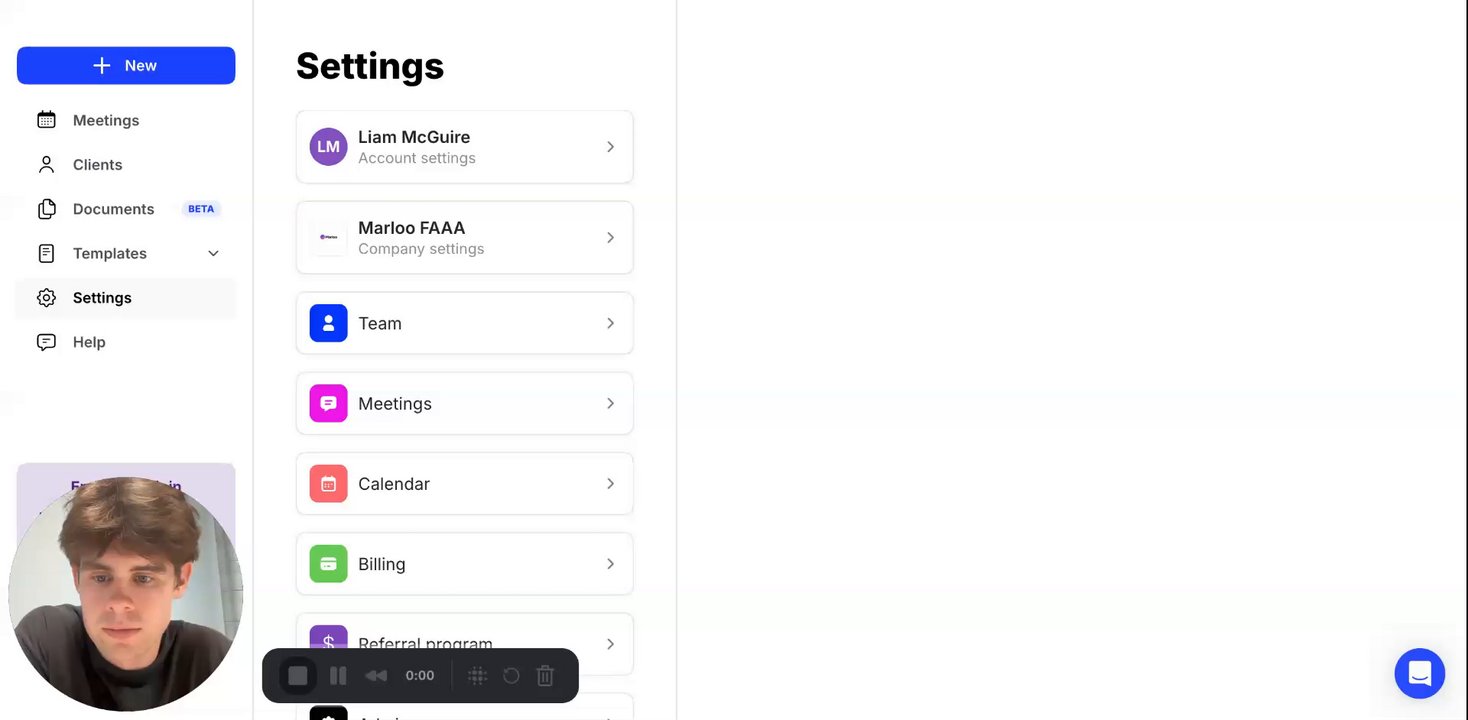Screen dimensions: 1468x720
Task: Delete the recording using the trash icon
Action: coord(545,676)
